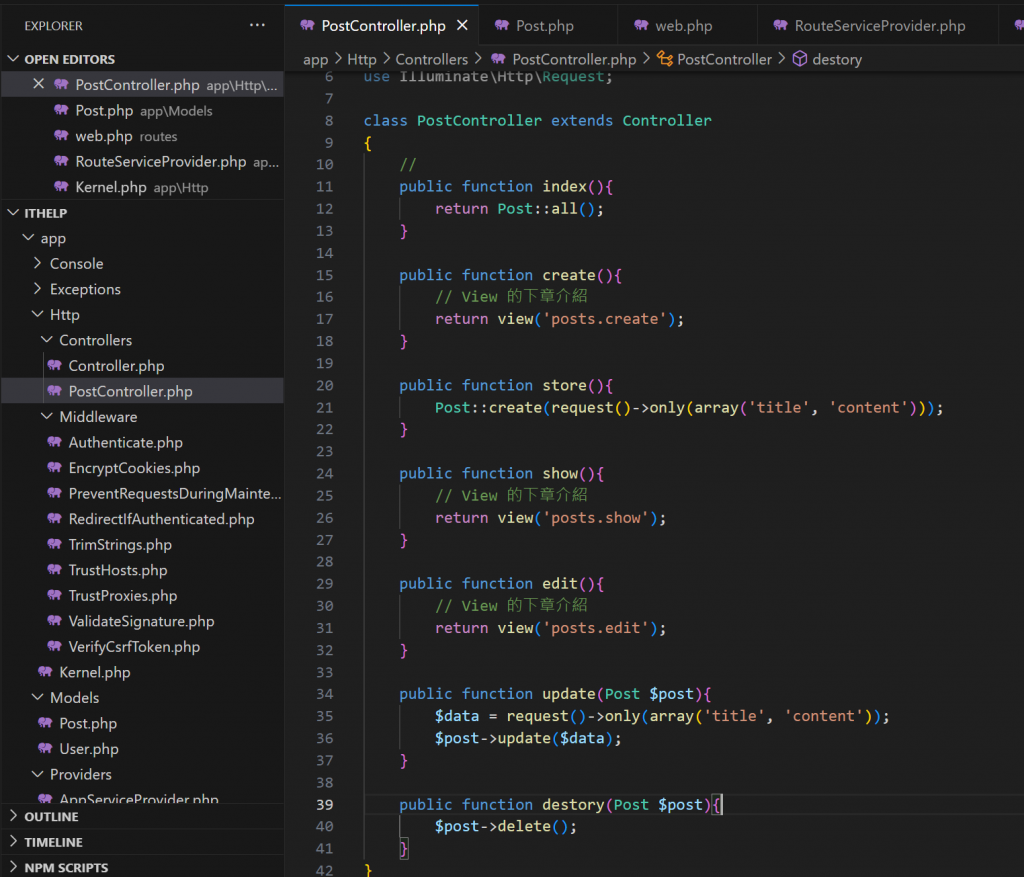Open User.php under the Models folder

click(142, 748)
